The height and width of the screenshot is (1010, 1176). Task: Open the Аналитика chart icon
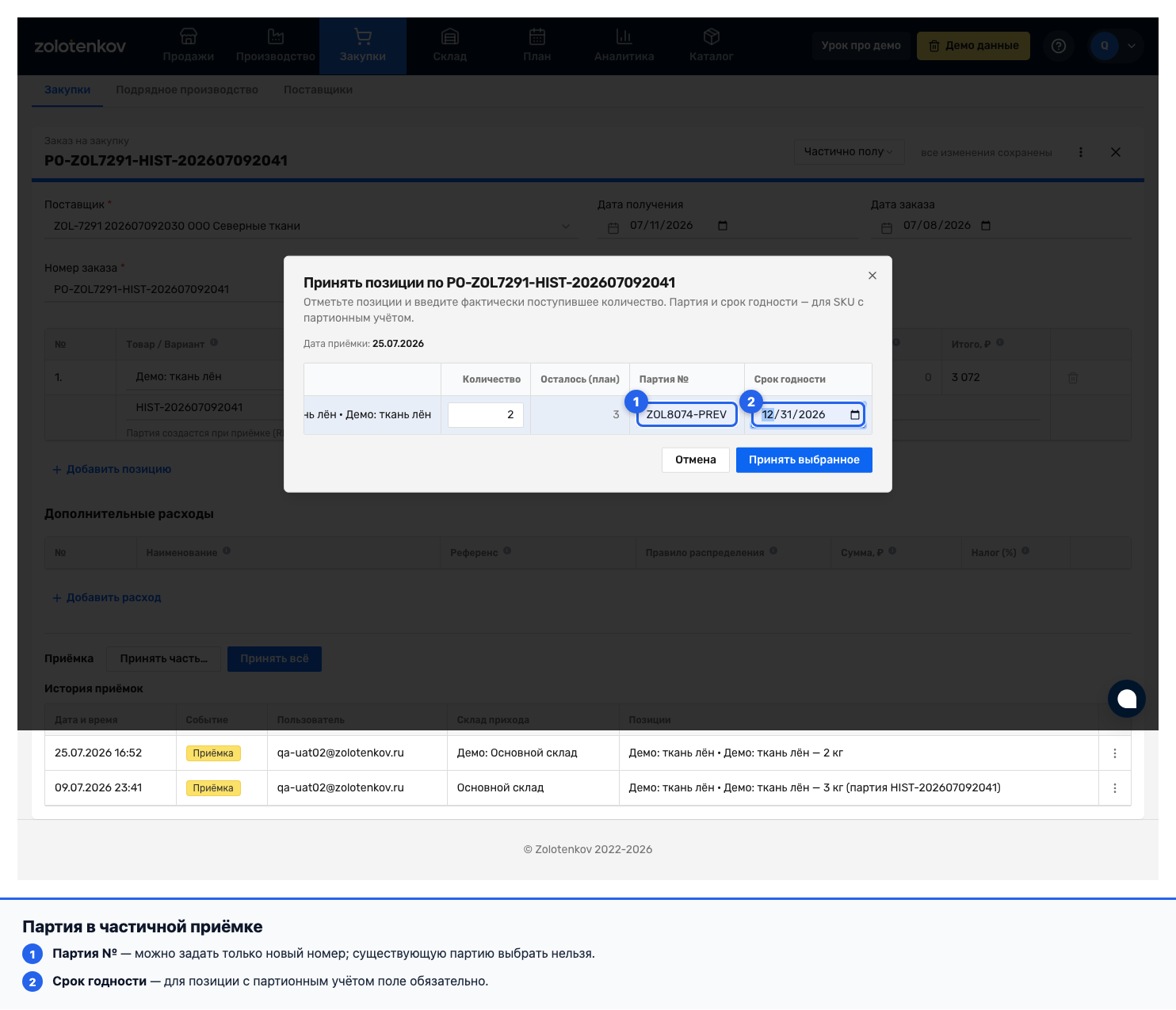point(624,36)
